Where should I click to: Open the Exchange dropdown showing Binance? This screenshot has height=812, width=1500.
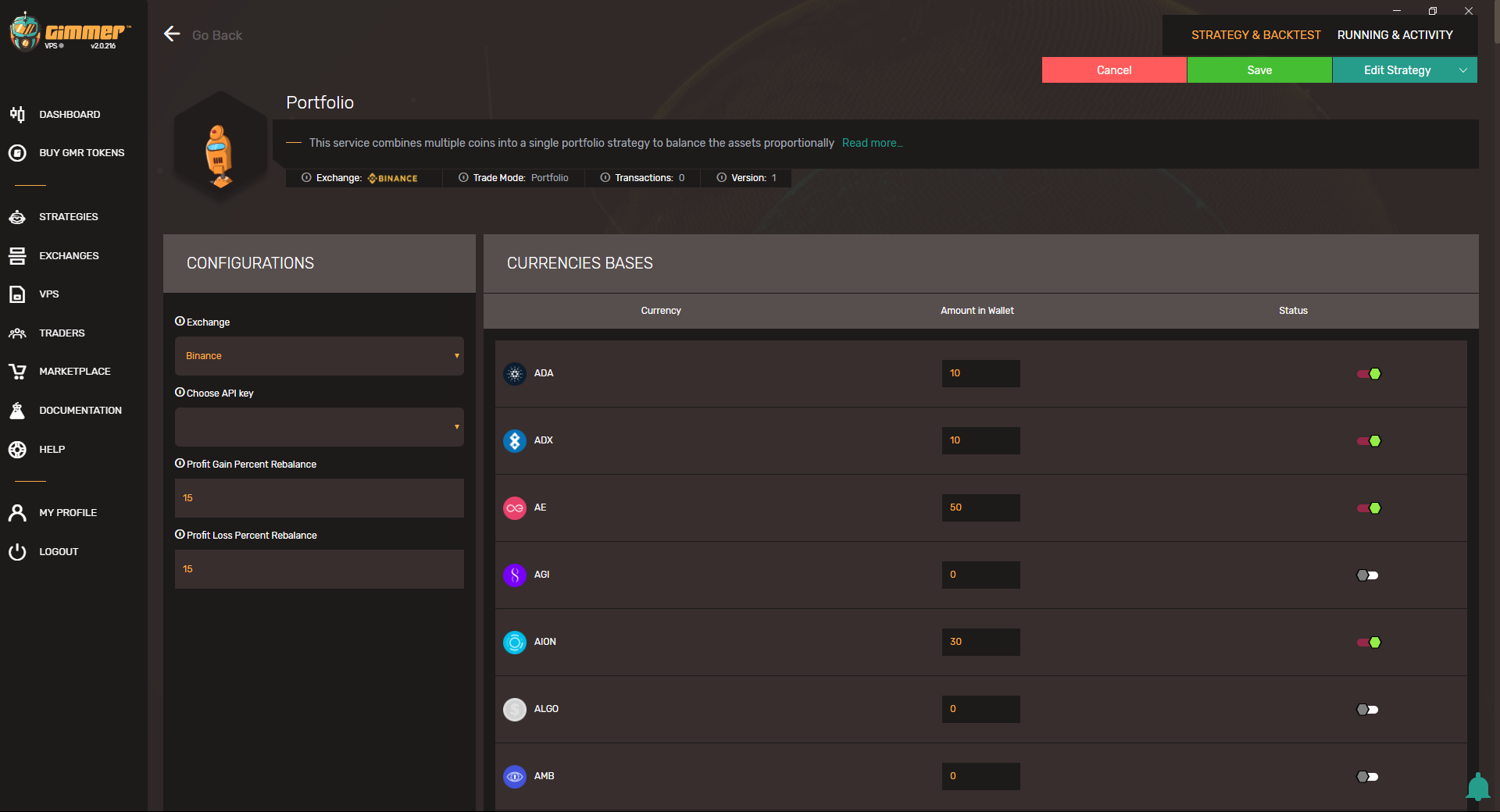(320, 356)
